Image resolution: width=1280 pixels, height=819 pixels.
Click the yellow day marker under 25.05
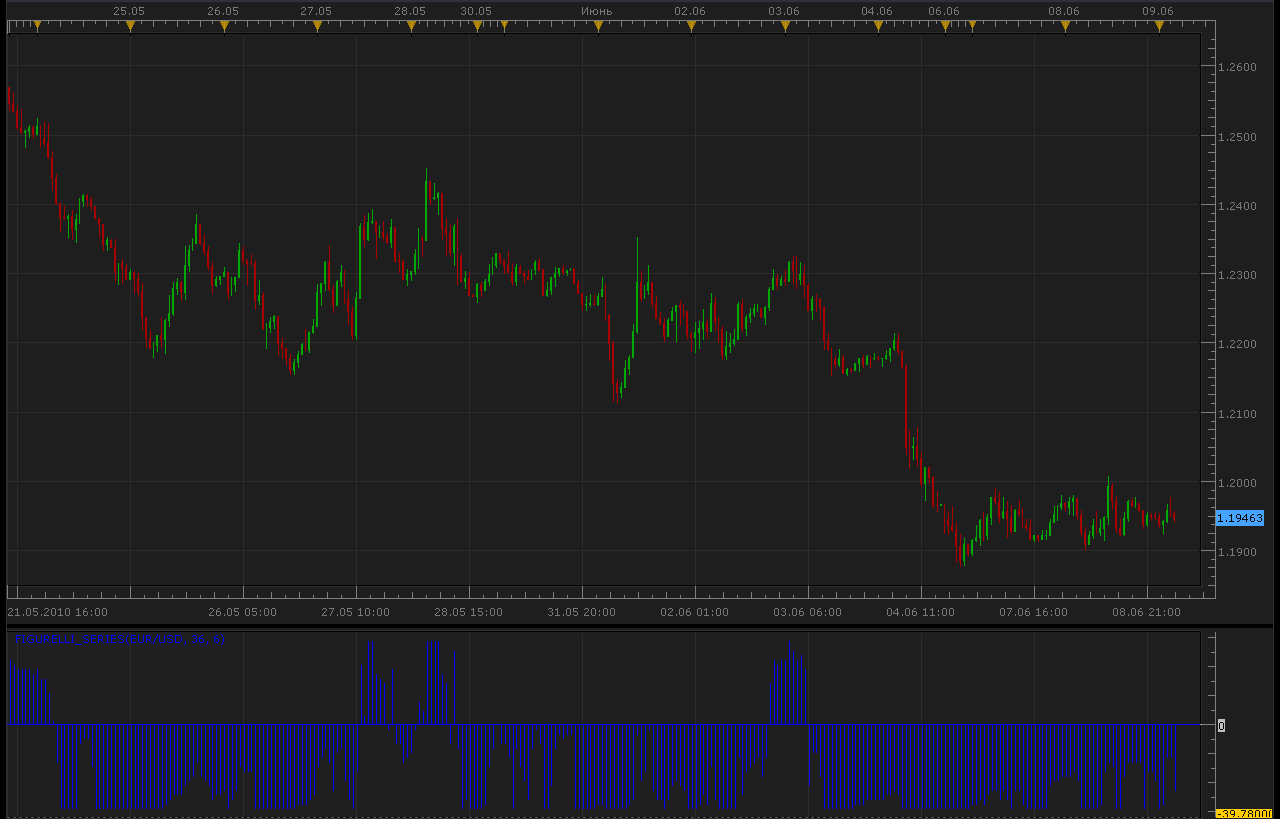(x=130, y=27)
